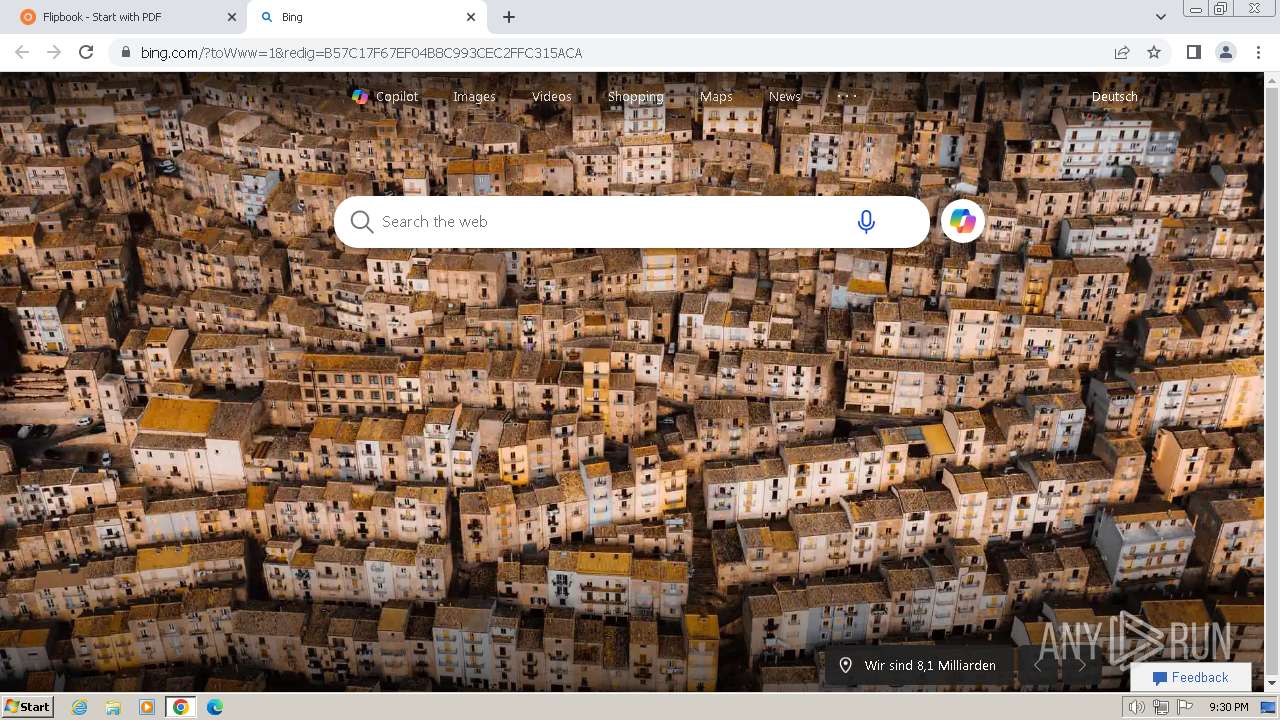Click the site lock icon in address bar
Viewport: 1280px width, 720px height.
click(x=125, y=53)
